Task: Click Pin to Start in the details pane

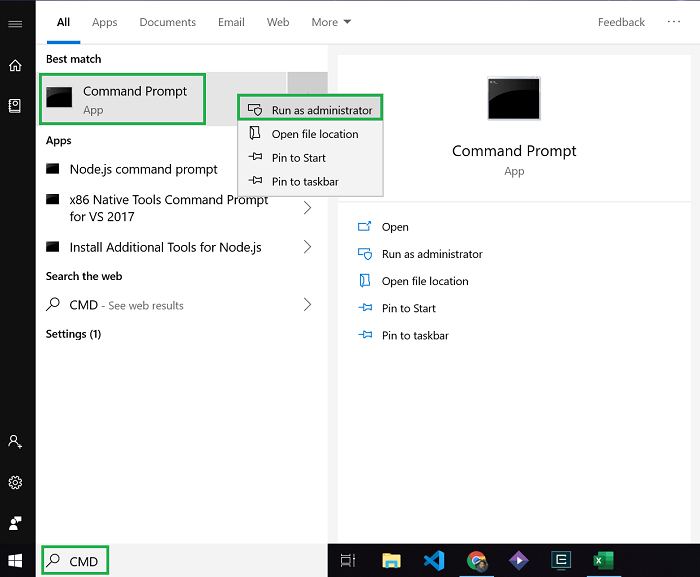Action: [408, 308]
